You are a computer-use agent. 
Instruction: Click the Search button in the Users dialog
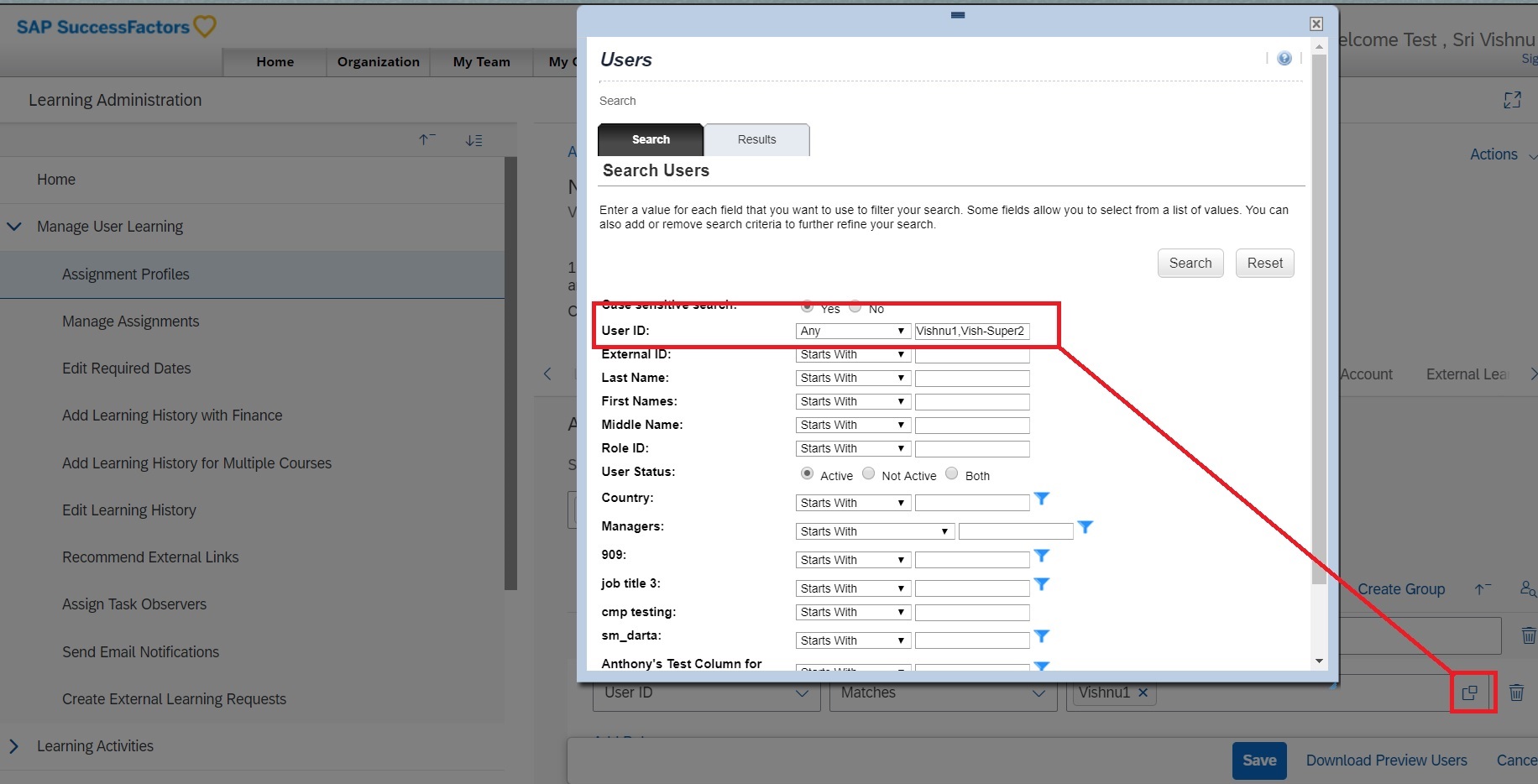pos(1190,264)
